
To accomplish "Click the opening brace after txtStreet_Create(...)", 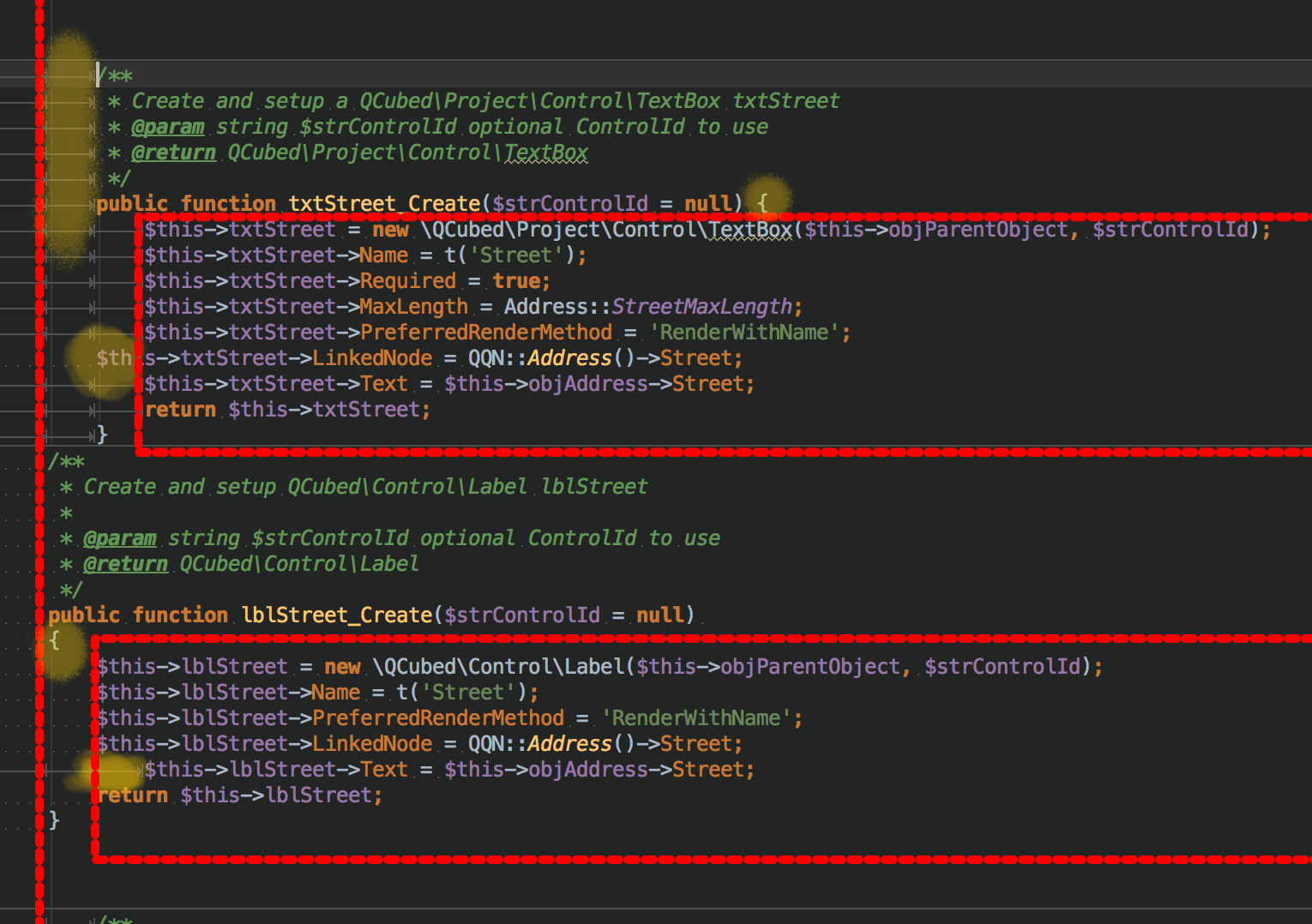I will pyautogui.click(x=762, y=204).
